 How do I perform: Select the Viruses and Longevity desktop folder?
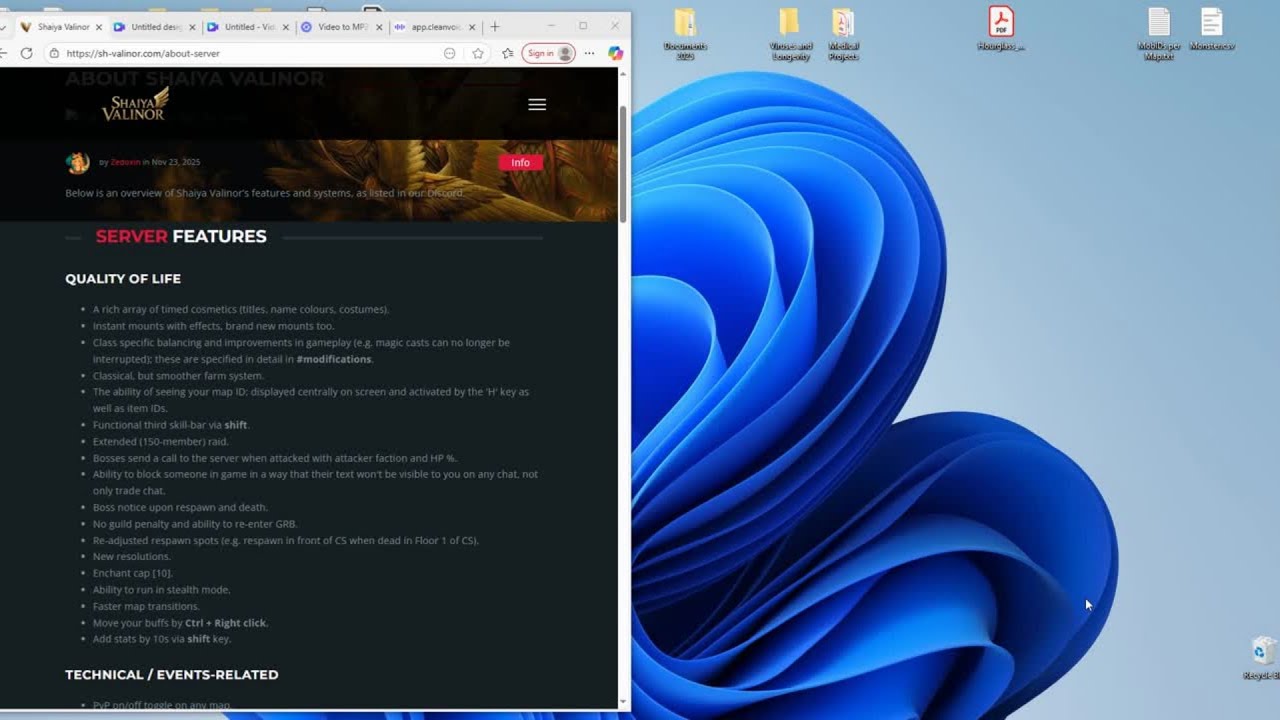pyautogui.click(x=790, y=35)
